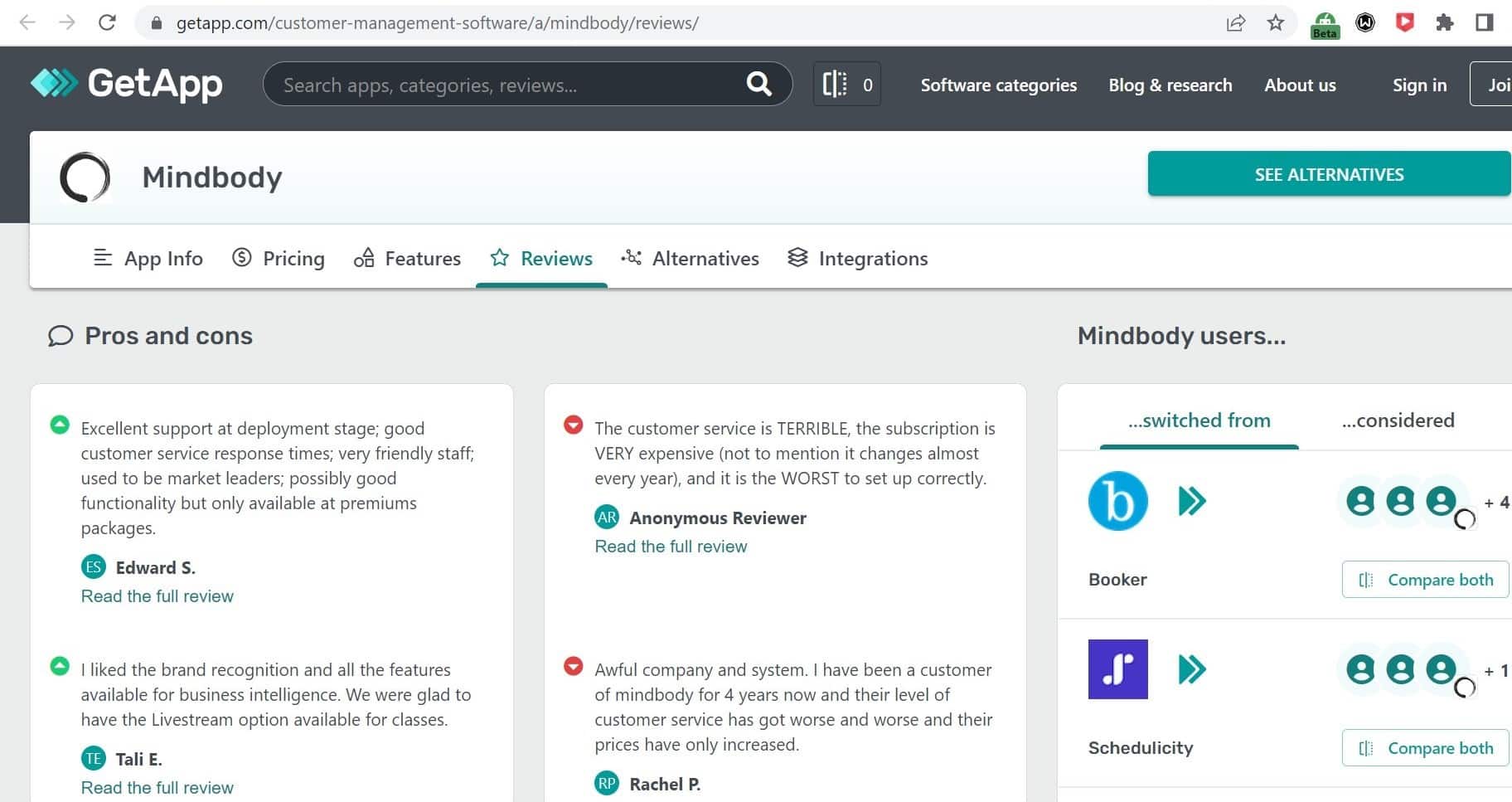Image resolution: width=1512 pixels, height=802 pixels.
Task: Click Compare both for Booker
Action: point(1426,580)
